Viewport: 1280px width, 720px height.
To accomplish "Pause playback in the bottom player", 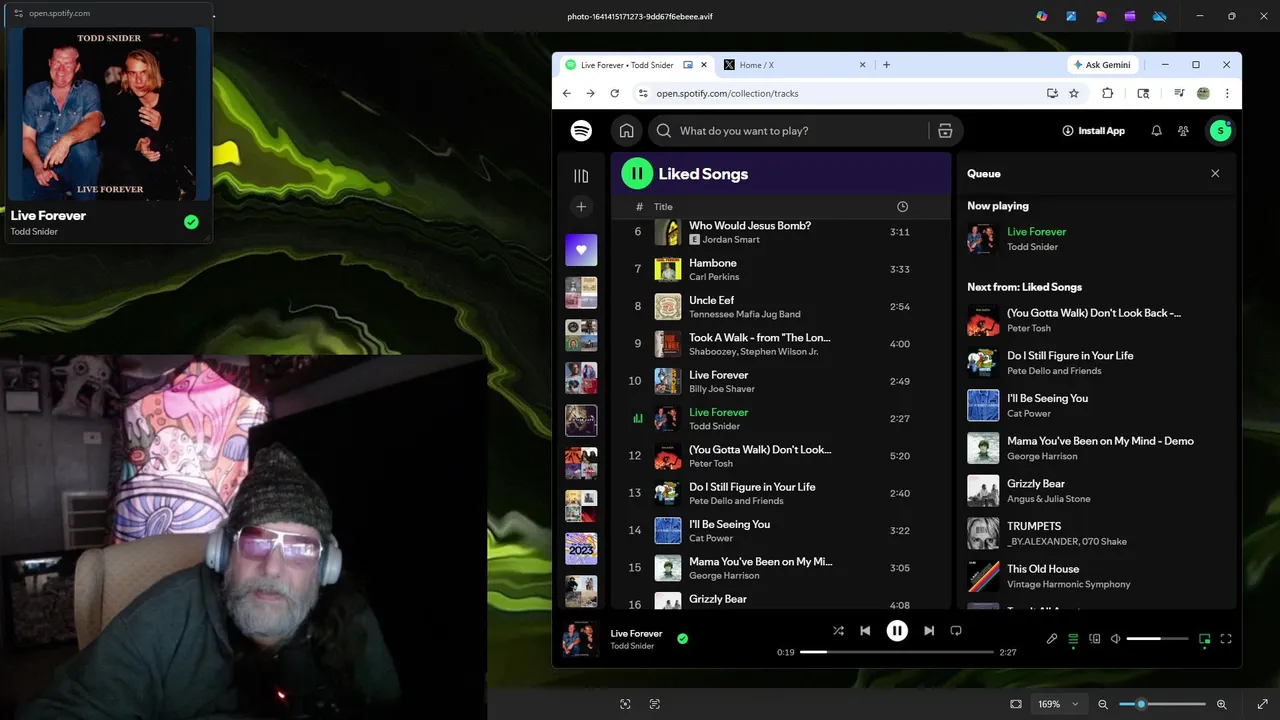I will pyautogui.click(x=897, y=631).
